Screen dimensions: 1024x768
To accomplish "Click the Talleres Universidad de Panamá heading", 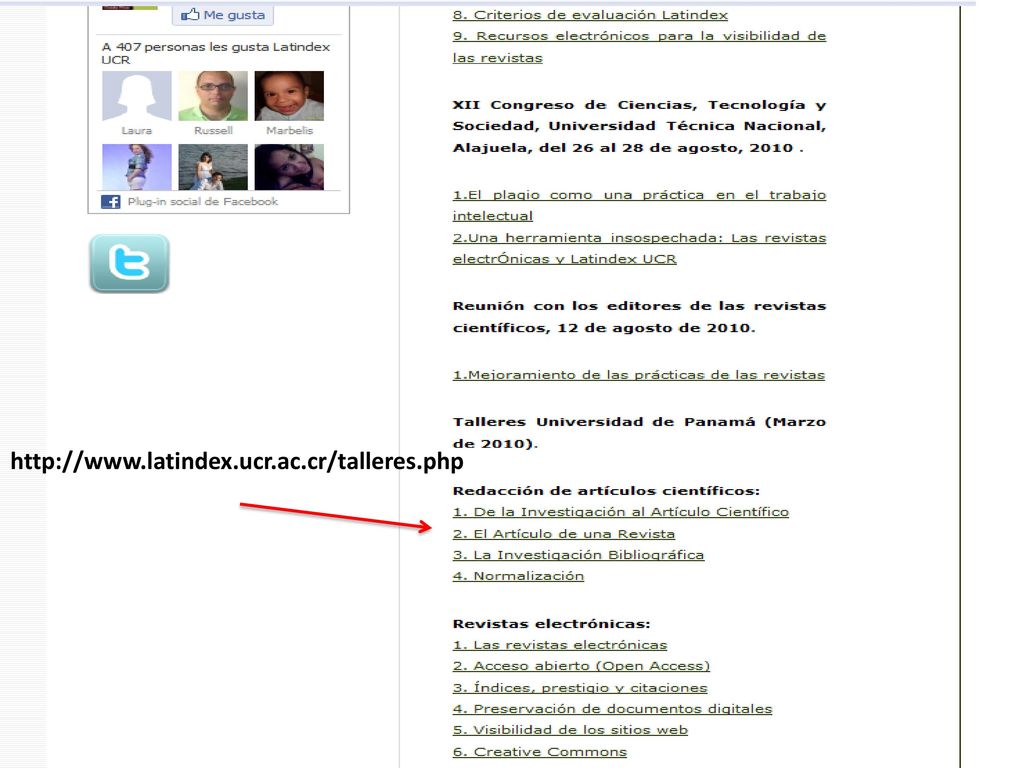I will pos(639,432).
